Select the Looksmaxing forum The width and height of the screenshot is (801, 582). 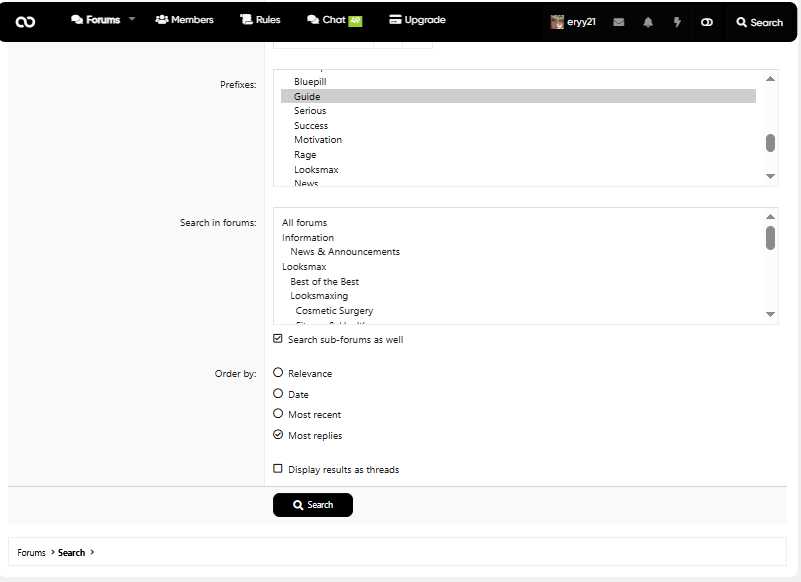[518, 296]
